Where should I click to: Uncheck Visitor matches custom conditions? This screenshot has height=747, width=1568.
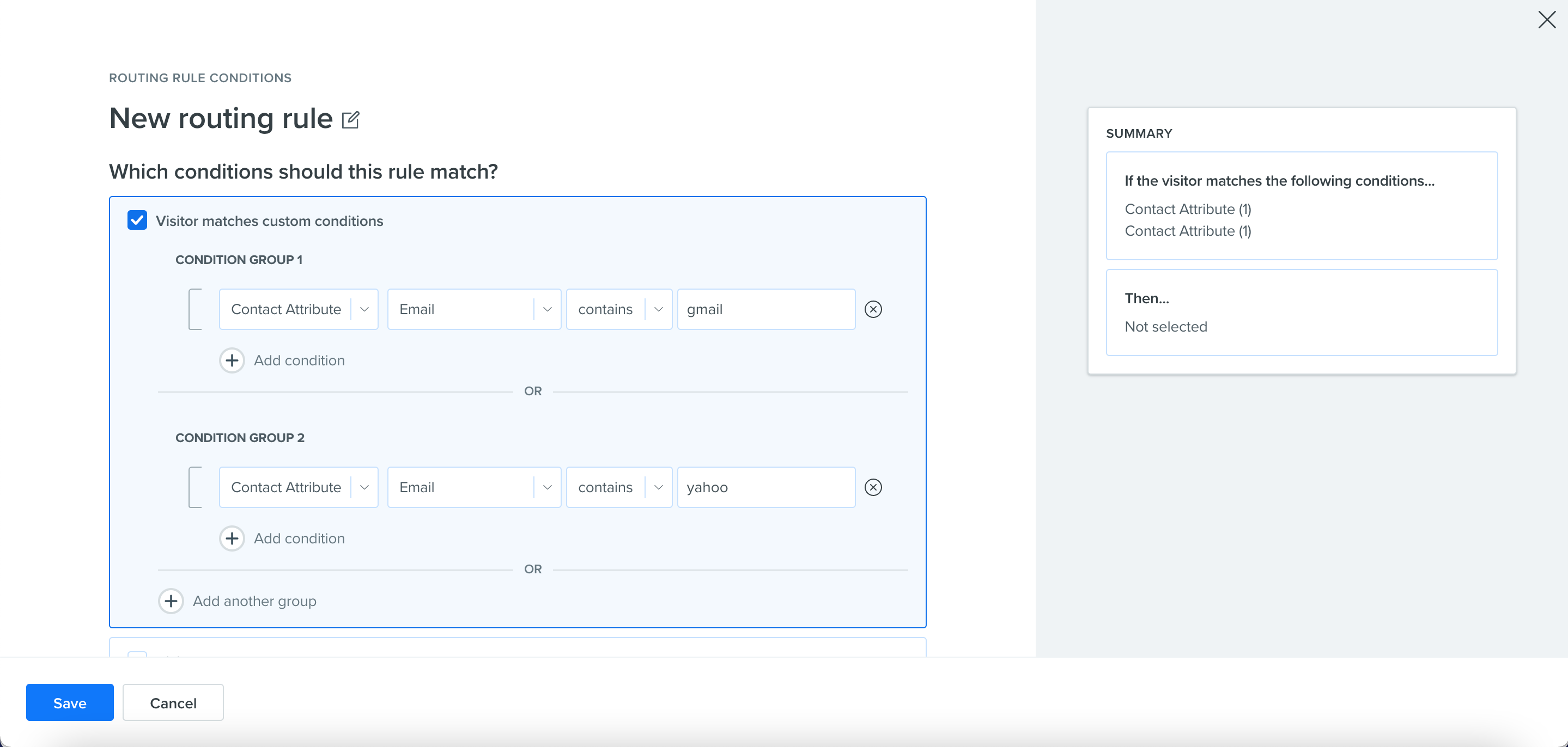point(137,220)
